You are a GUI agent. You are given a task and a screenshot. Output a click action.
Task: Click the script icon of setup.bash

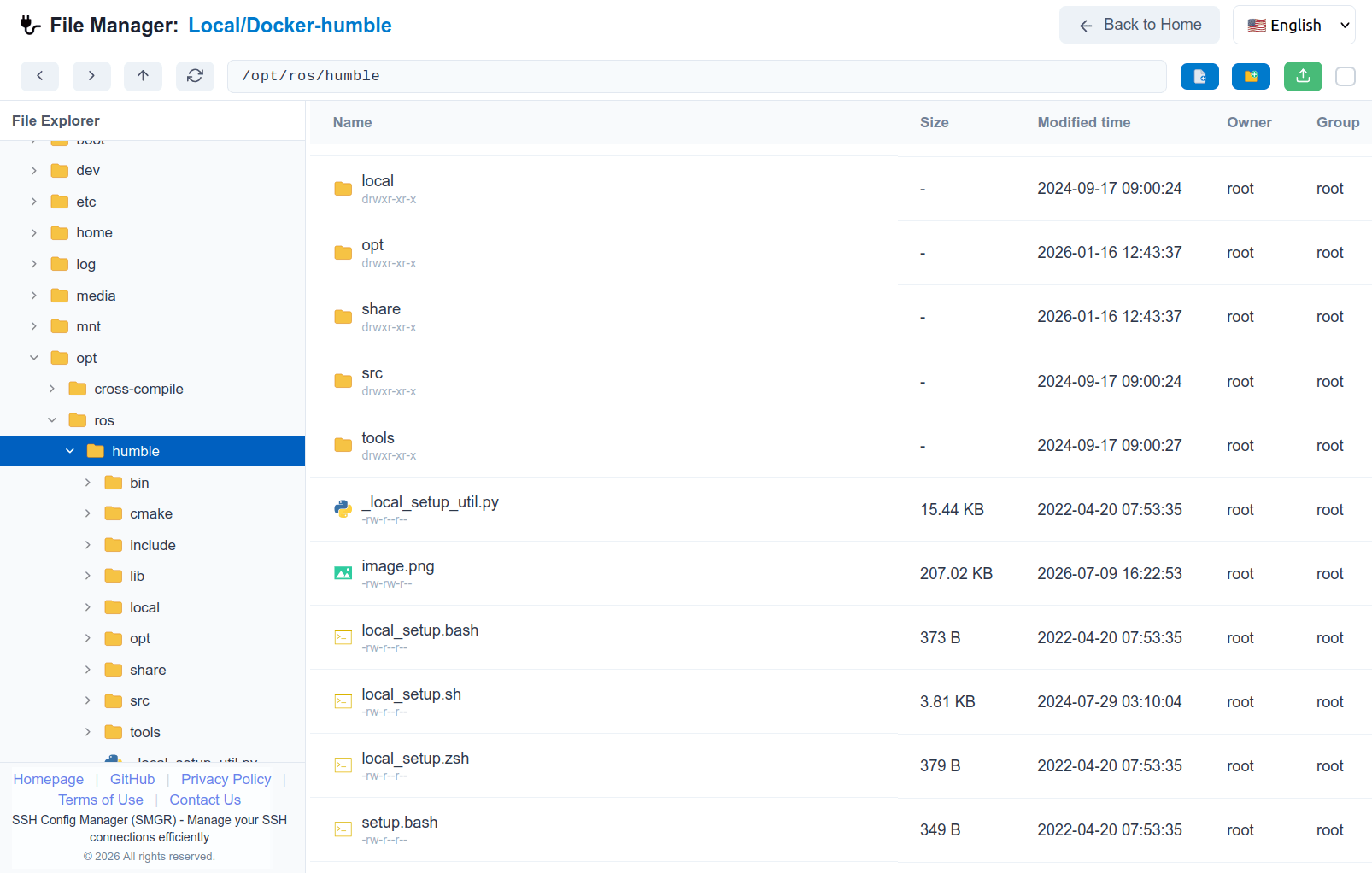pos(343,829)
